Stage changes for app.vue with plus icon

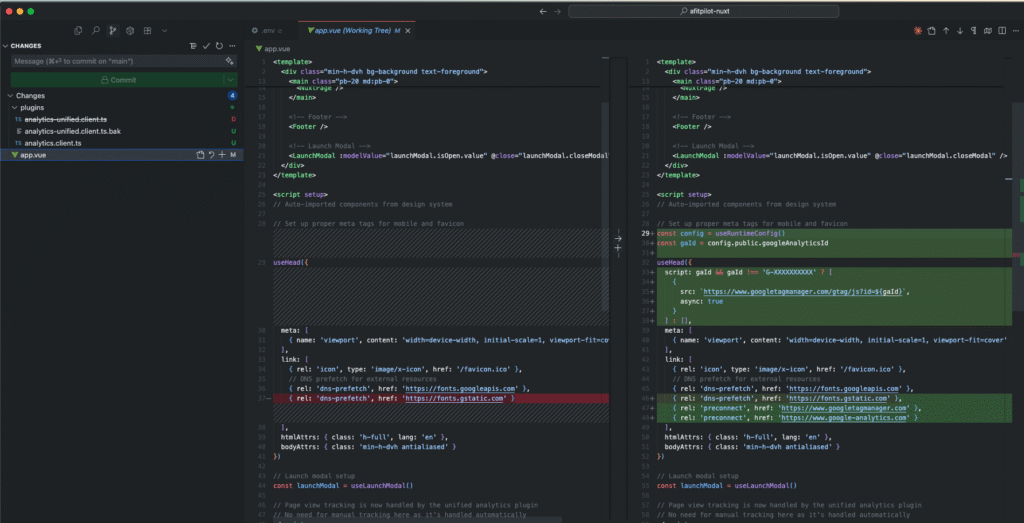(221, 155)
